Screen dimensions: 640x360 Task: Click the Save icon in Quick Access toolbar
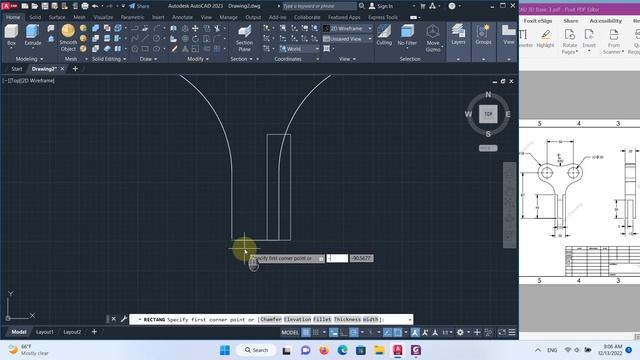pos(44,6)
